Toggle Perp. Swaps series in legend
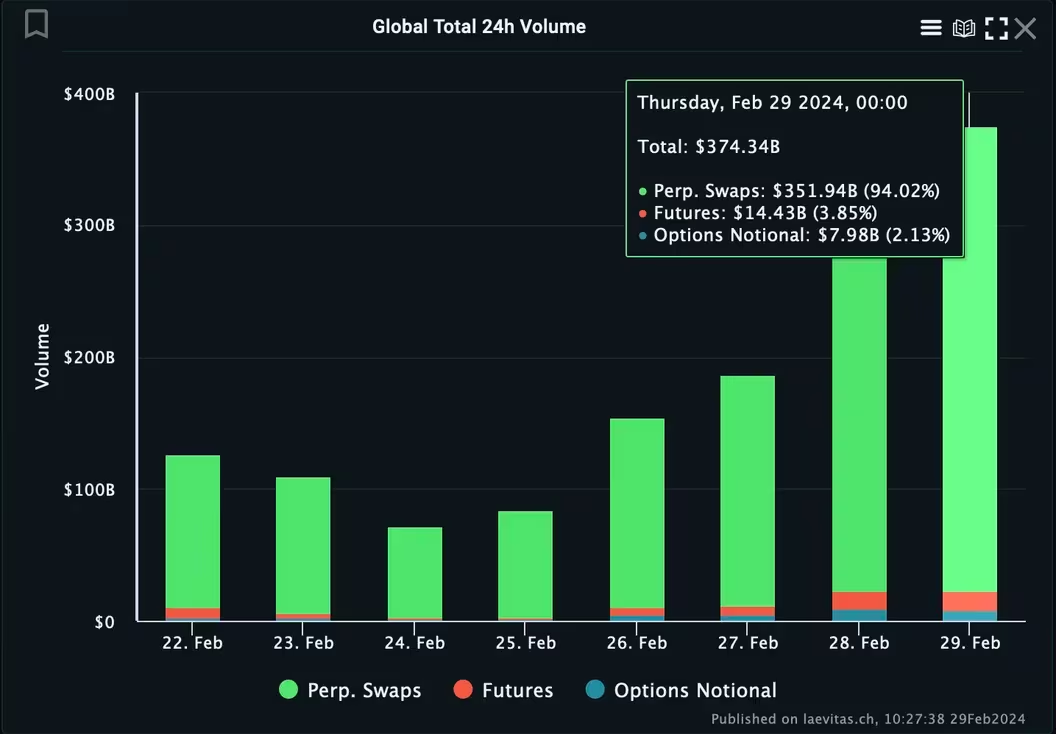1056x734 pixels. [x=351, y=690]
